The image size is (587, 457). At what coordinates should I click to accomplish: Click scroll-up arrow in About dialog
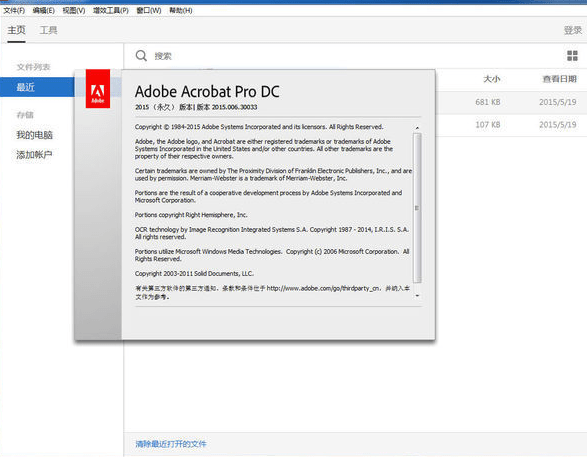[x=417, y=128]
